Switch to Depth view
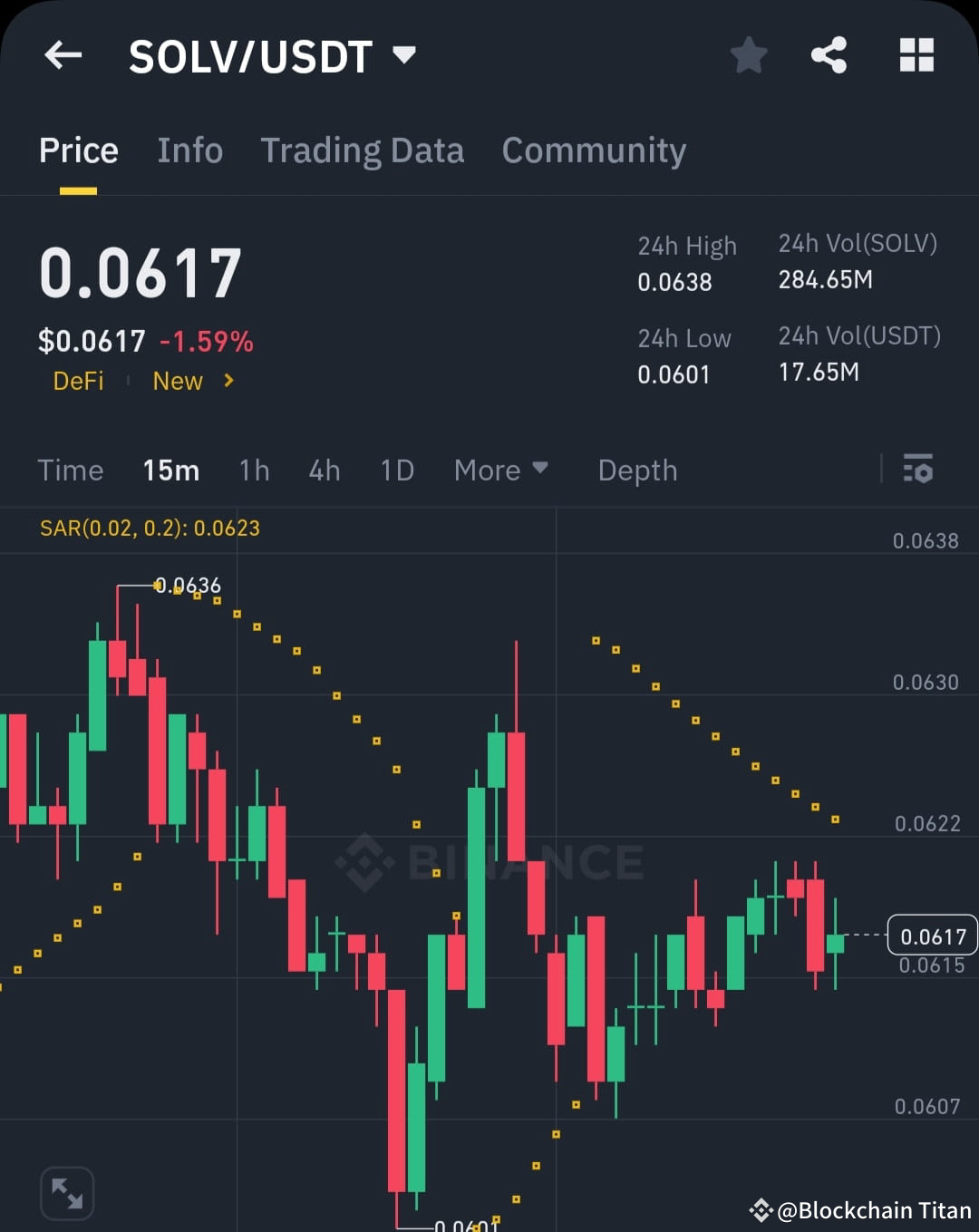Screen dimensions: 979x1232 [637, 470]
